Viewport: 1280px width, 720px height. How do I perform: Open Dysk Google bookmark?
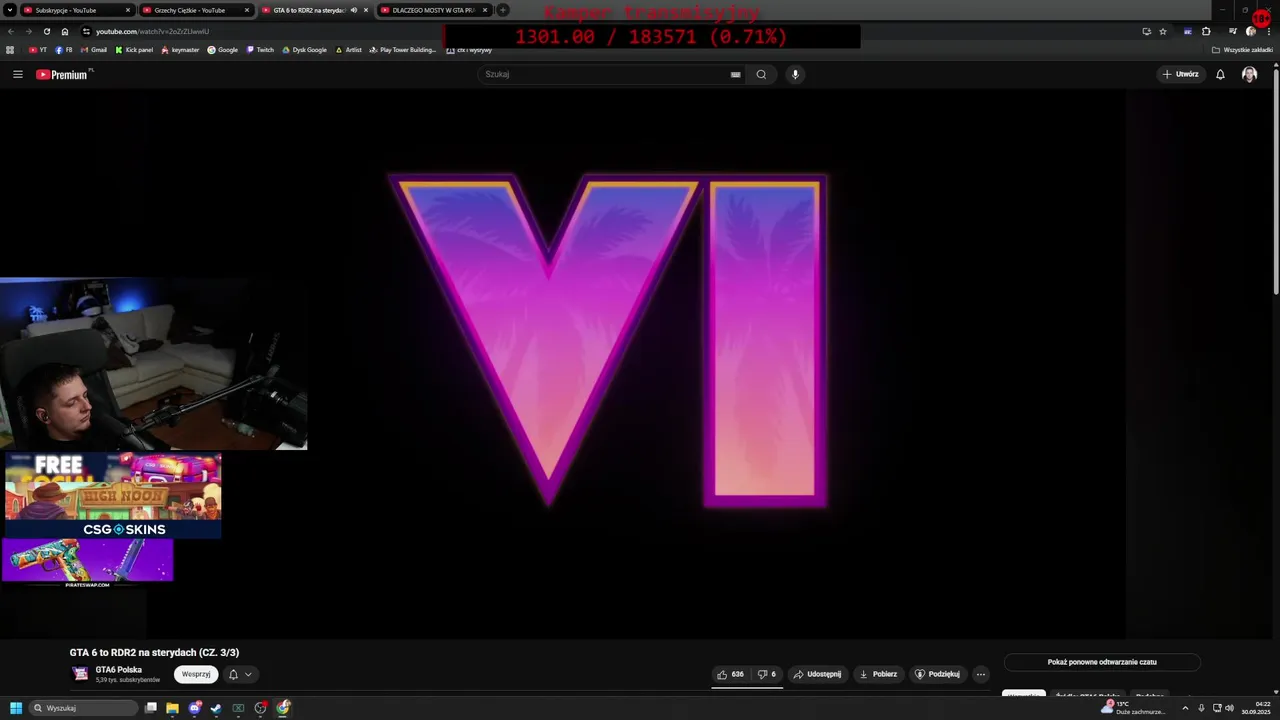[304, 50]
